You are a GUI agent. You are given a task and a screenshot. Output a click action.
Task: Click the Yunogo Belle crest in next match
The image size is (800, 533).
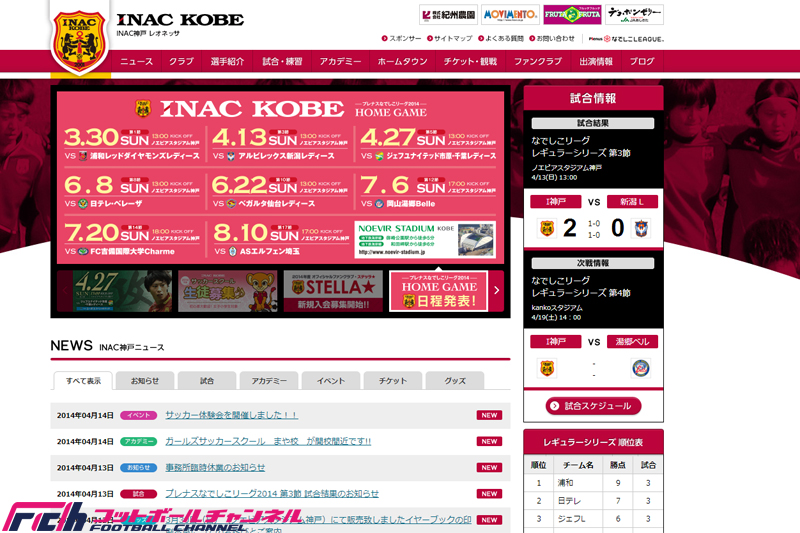[641, 368]
